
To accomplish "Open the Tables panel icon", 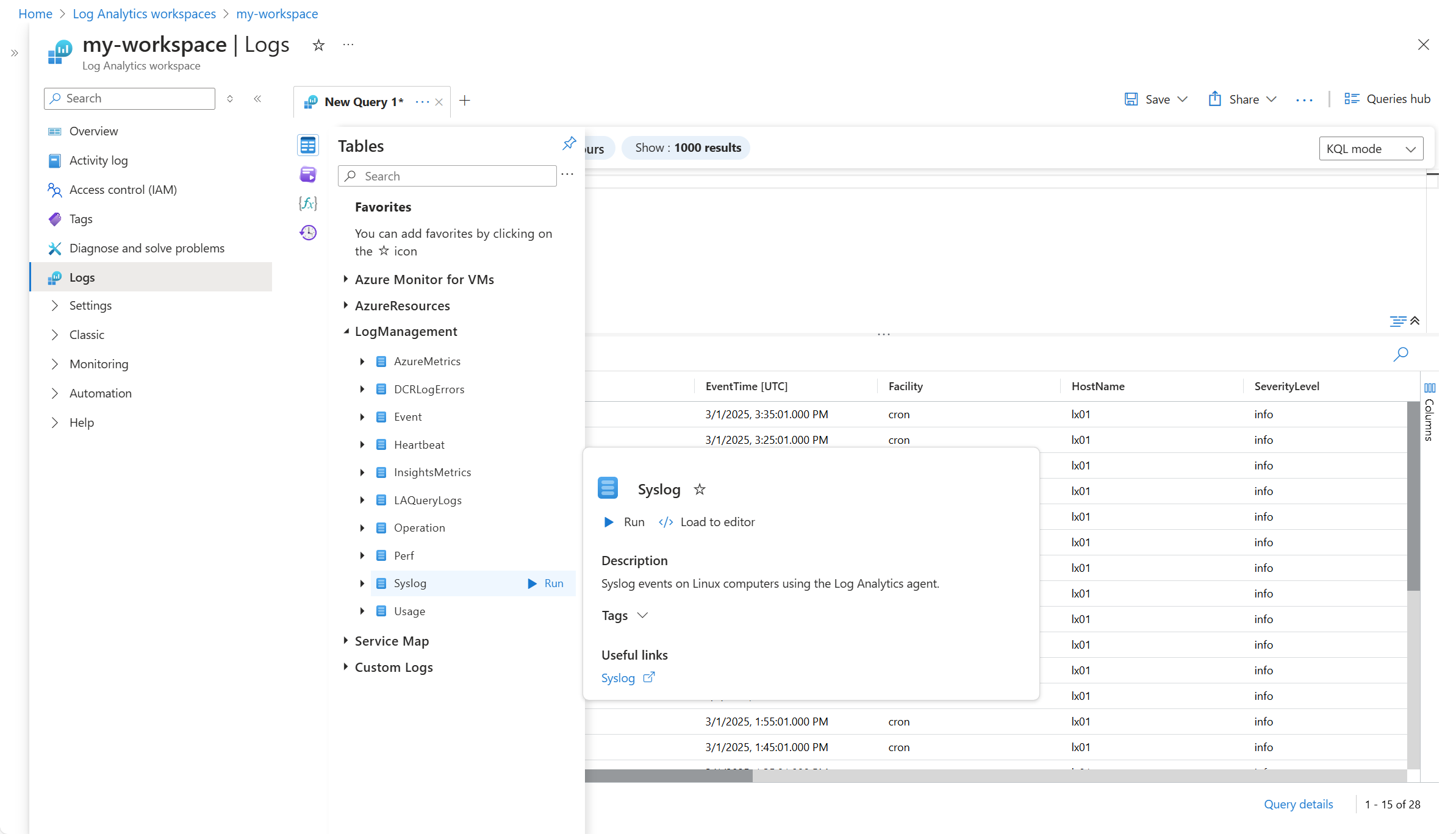I will 308,145.
